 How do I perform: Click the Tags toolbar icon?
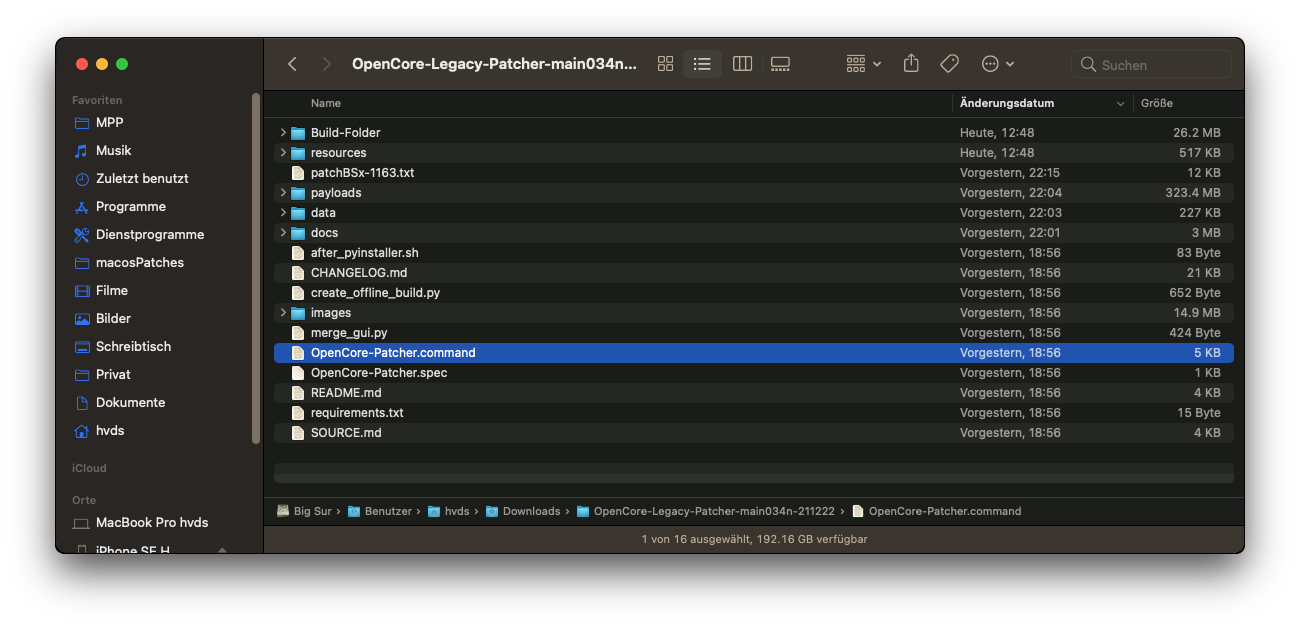949,64
